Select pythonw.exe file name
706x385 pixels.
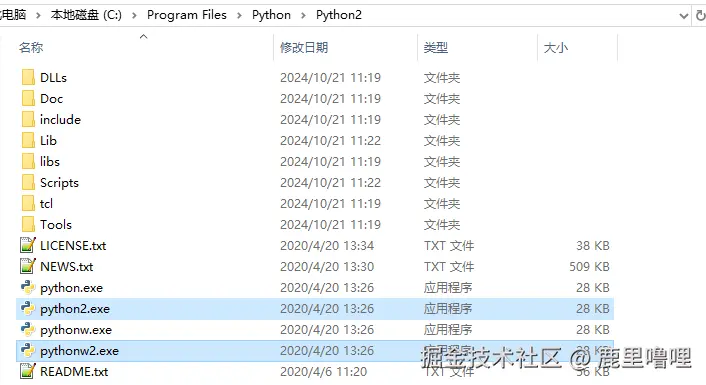coord(76,330)
